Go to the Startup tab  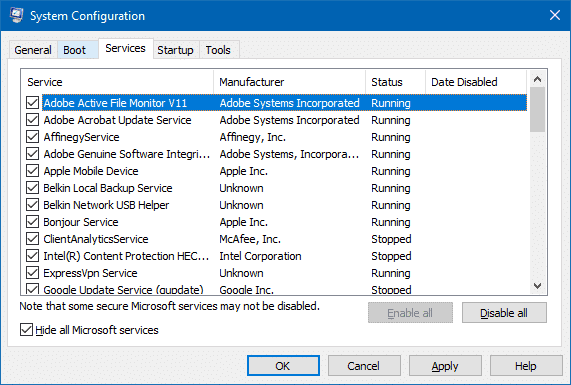point(175,50)
